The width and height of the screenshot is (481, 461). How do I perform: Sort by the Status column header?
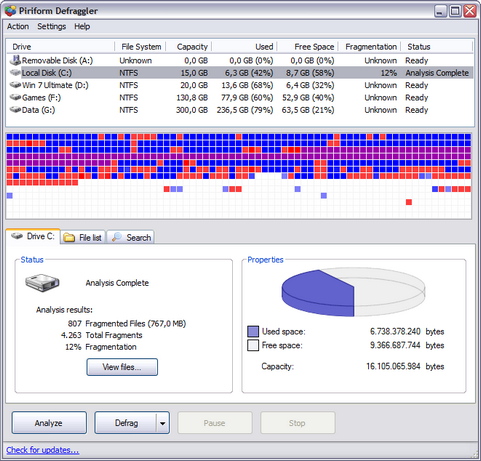(x=436, y=47)
